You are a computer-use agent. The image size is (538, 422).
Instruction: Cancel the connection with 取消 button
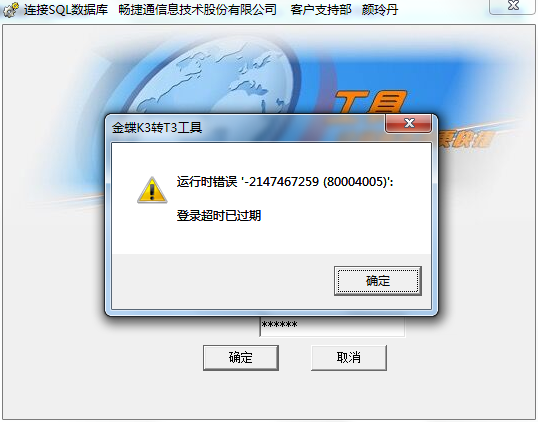click(349, 358)
